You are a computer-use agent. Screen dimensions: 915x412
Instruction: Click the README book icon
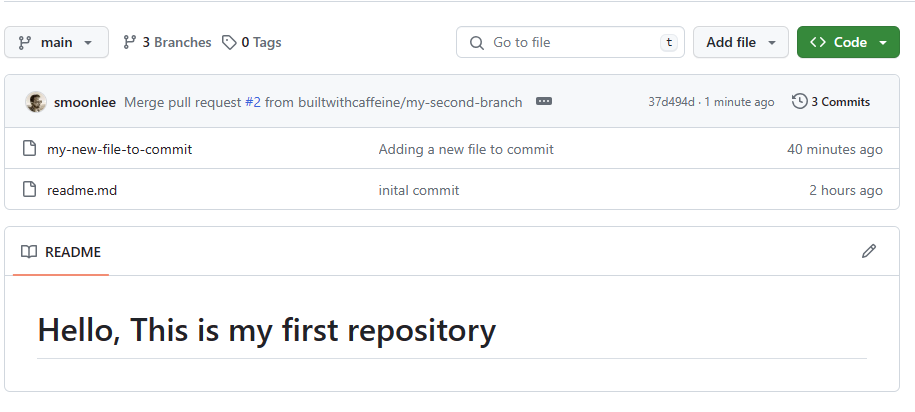pyautogui.click(x=29, y=252)
